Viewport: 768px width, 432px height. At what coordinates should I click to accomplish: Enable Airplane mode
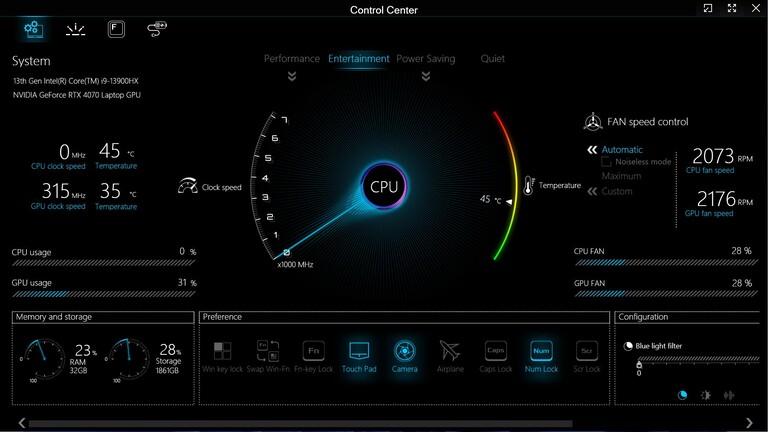pos(450,357)
